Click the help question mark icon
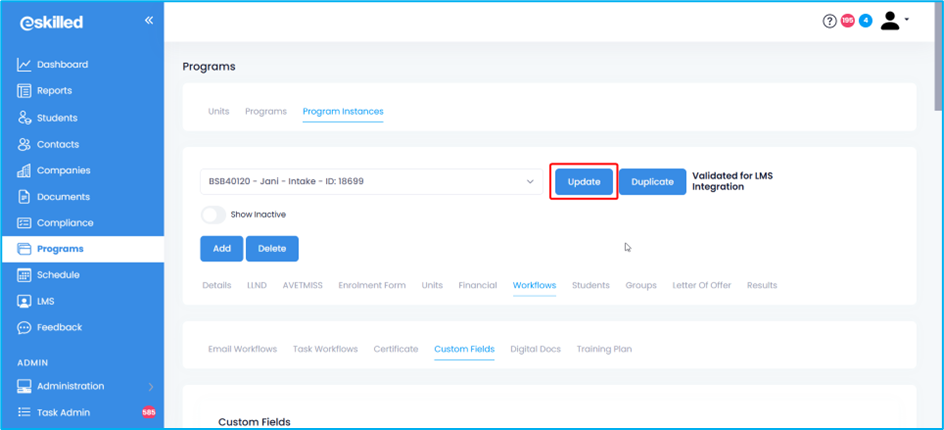The height and width of the screenshot is (430, 944). tap(829, 21)
